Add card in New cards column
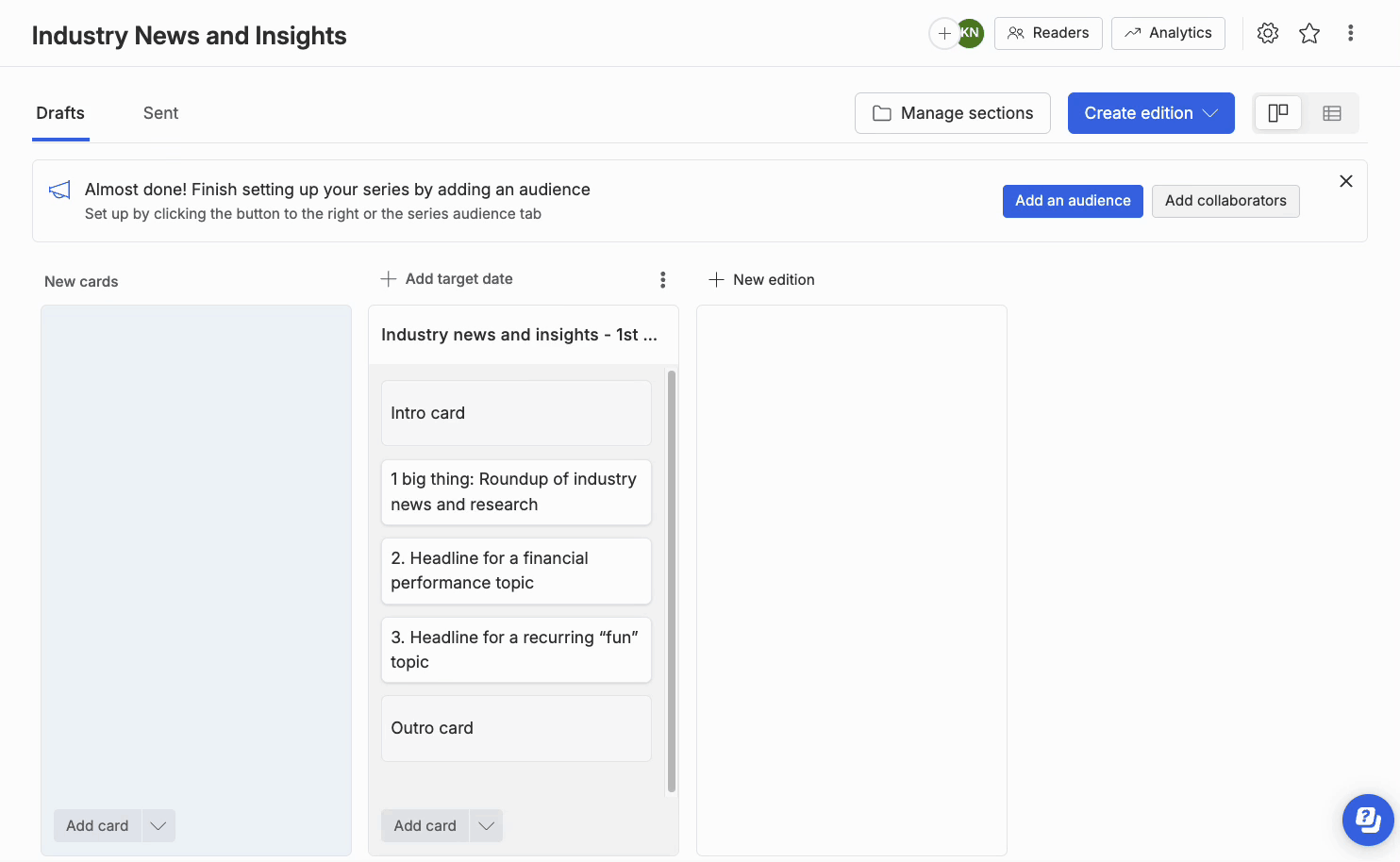The image size is (1400, 862). (x=97, y=825)
